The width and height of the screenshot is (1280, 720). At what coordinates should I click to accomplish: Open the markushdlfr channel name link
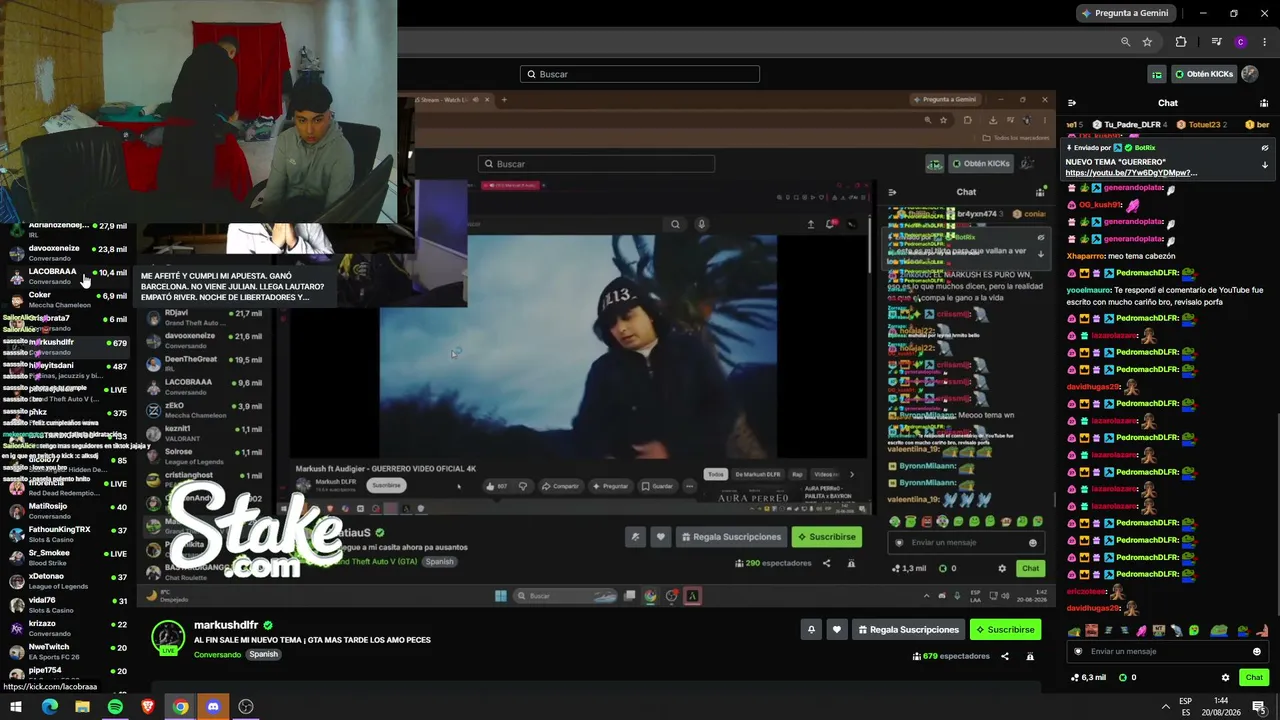coord(226,625)
